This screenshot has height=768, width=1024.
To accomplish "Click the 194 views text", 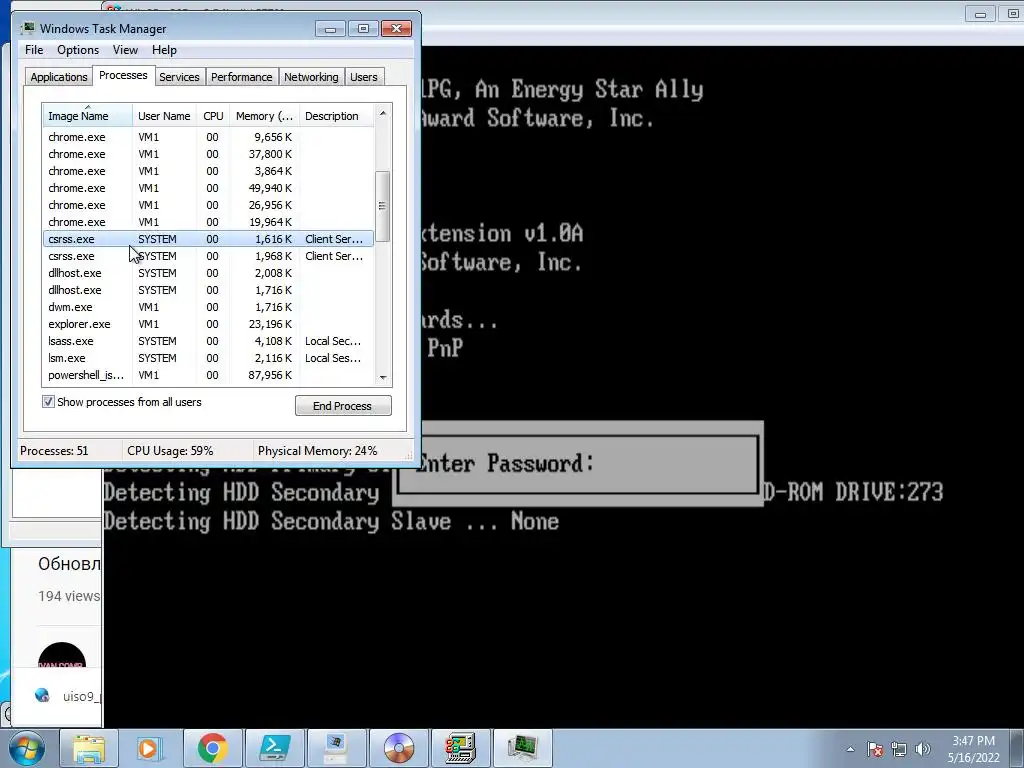I will point(69,596).
